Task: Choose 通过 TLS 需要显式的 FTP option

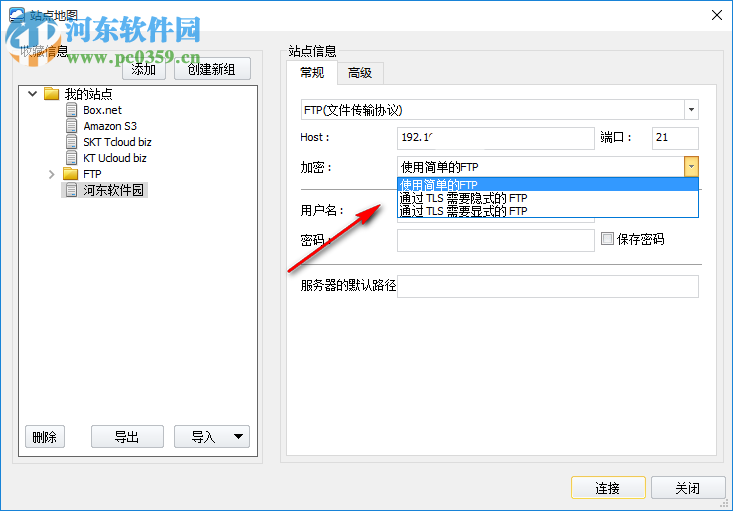Action: point(547,211)
